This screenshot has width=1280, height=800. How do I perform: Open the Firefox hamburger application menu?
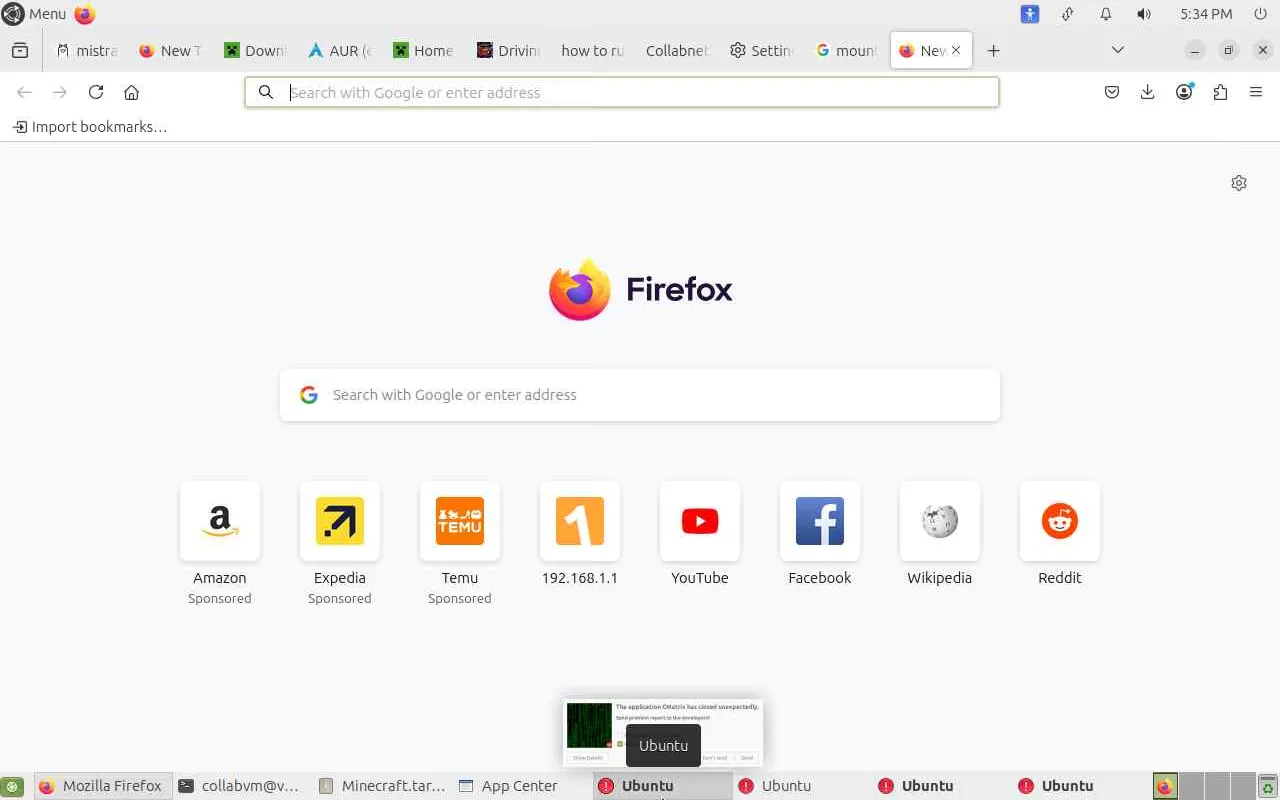click(x=1256, y=92)
